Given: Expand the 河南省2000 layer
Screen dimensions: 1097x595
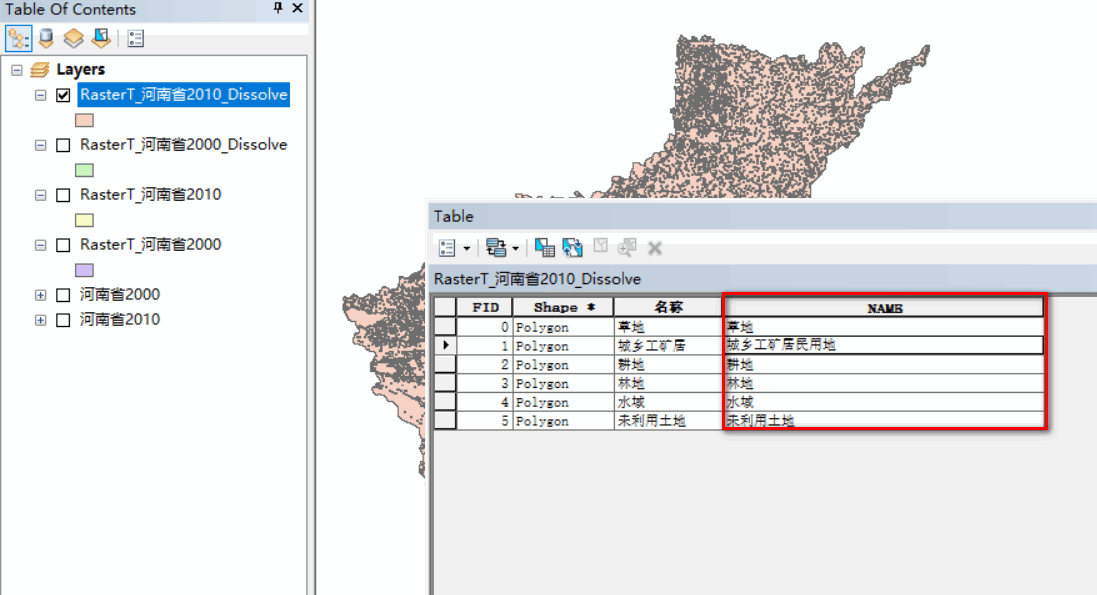Looking at the screenshot, I should (41, 295).
